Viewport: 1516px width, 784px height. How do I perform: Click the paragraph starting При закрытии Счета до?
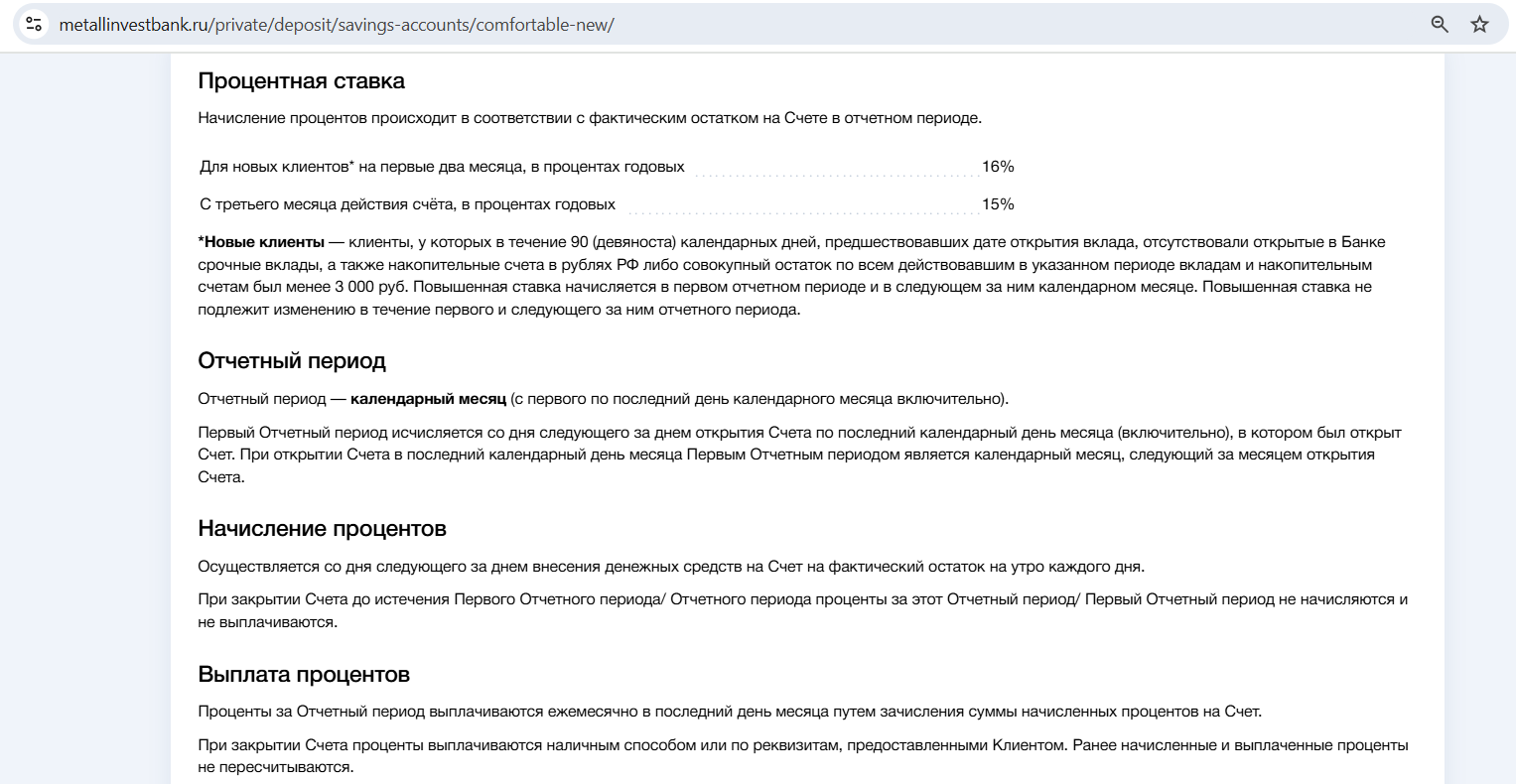click(x=803, y=611)
